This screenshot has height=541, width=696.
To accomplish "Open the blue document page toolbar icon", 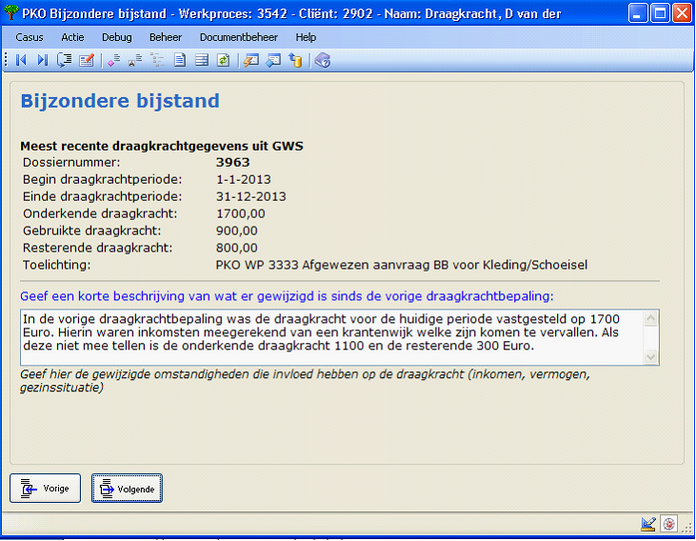I will pos(179,60).
